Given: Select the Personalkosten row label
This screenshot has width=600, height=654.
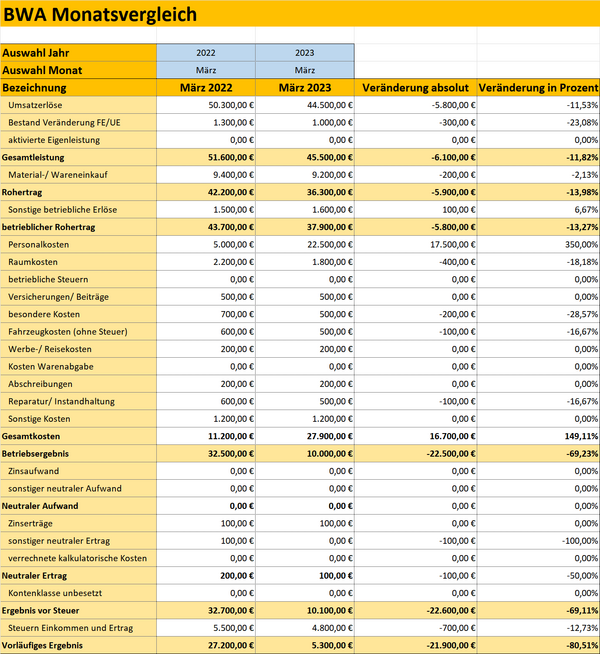Looking at the screenshot, I should 38,245.
